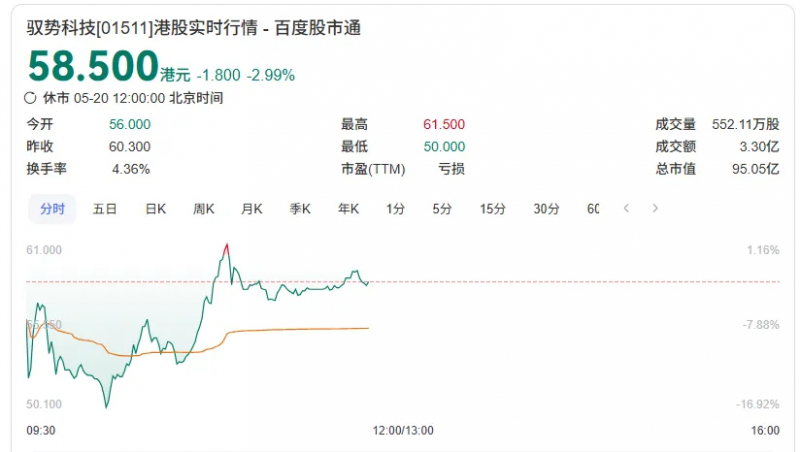The image size is (800, 452).
Task: Click the current price 58.500
Action: [93, 66]
